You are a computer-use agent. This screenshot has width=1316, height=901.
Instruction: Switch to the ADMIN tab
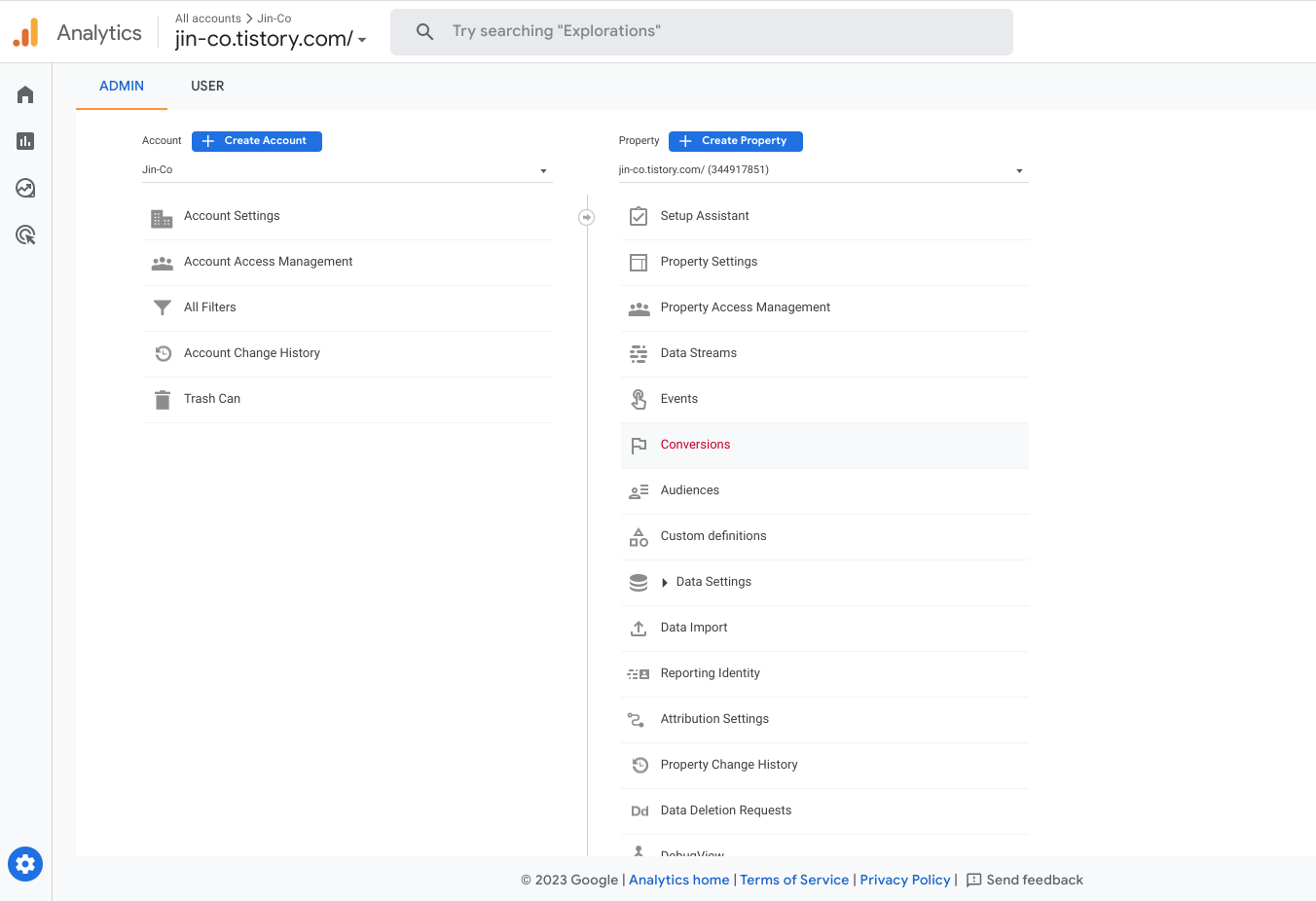click(x=122, y=86)
